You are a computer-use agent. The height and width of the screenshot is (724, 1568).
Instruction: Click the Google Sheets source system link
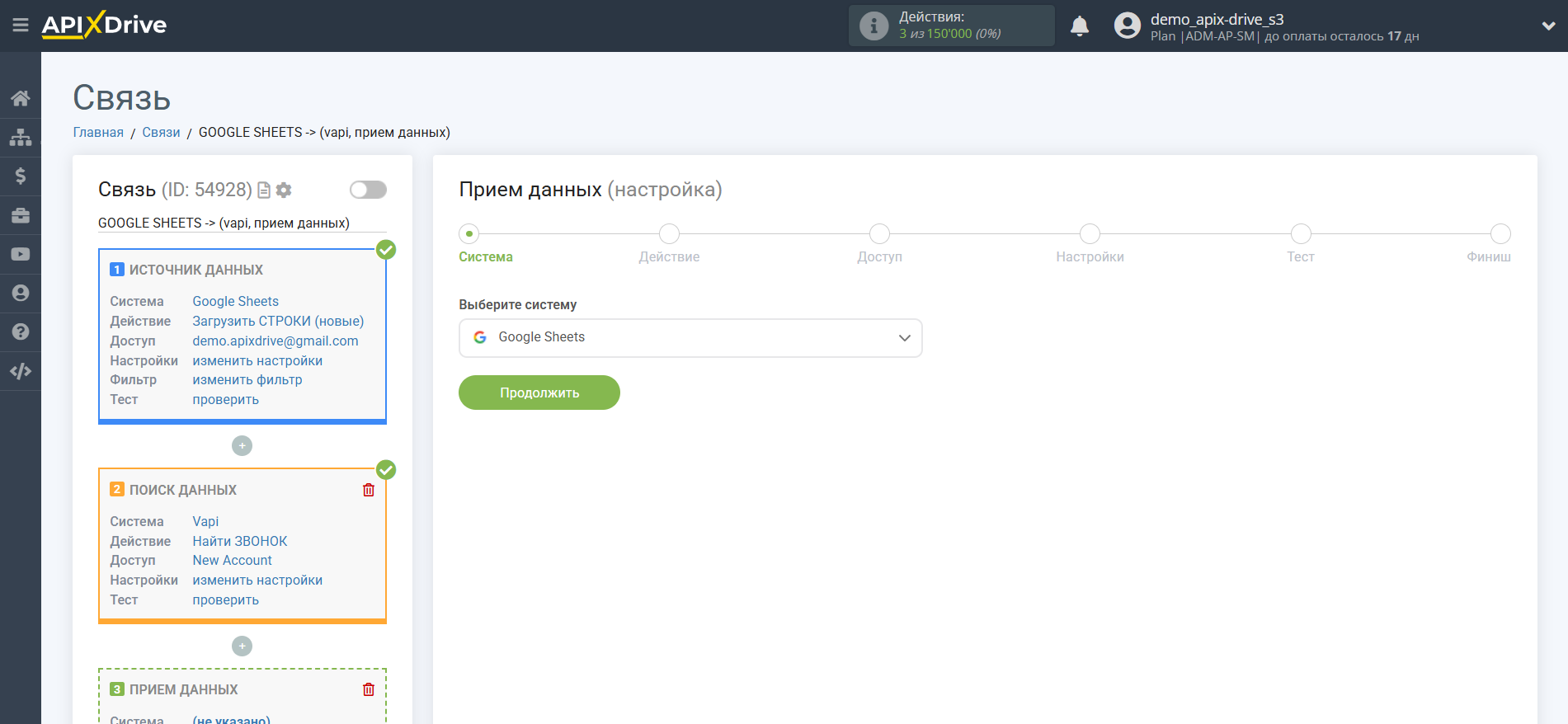click(x=236, y=302)
